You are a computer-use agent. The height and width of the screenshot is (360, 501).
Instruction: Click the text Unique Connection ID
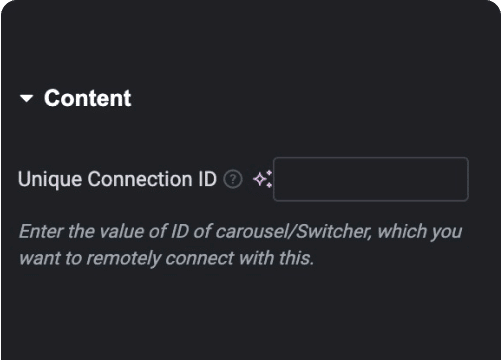click(117, 179)
